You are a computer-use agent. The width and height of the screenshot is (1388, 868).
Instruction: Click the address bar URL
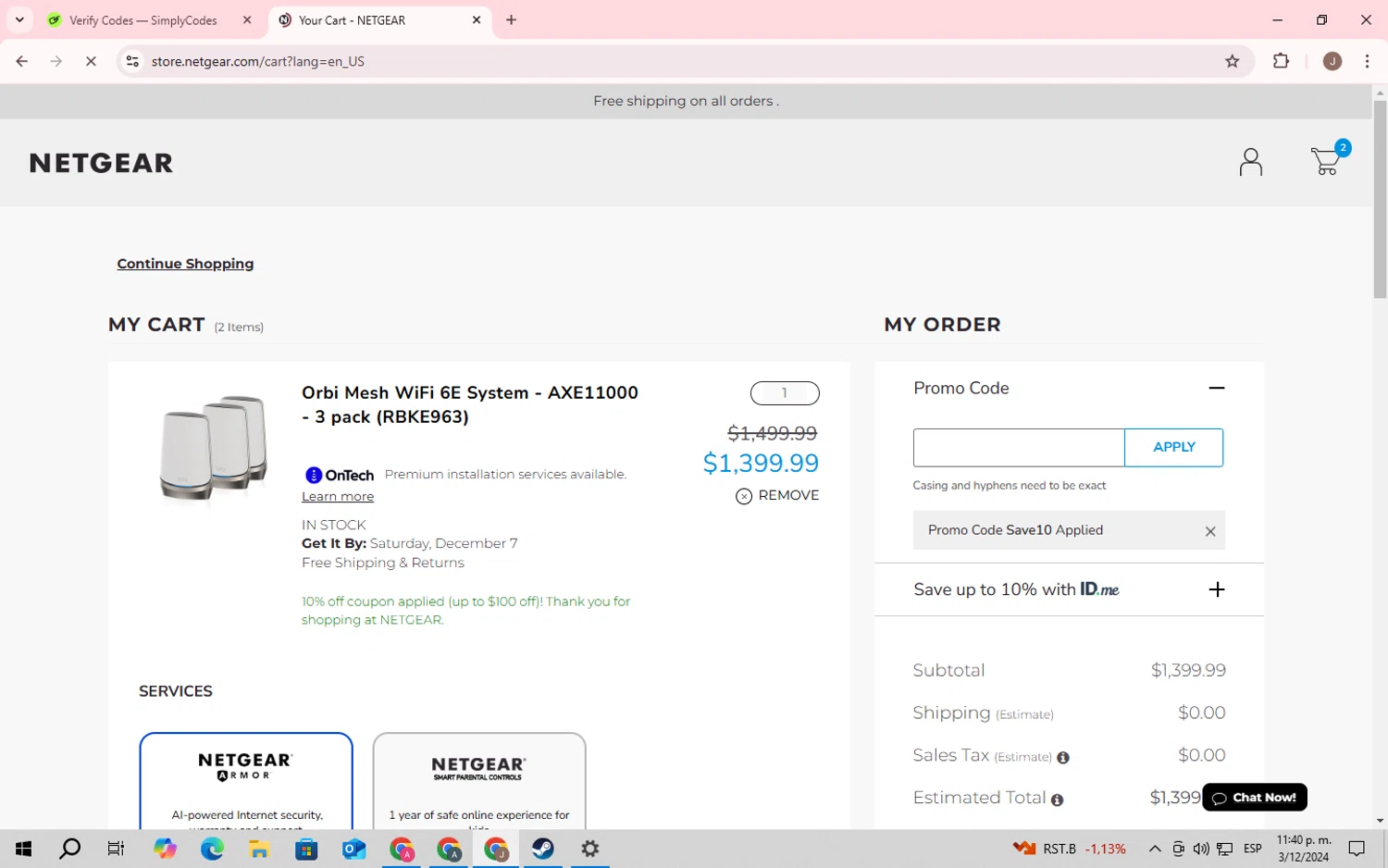click(258, 61)
